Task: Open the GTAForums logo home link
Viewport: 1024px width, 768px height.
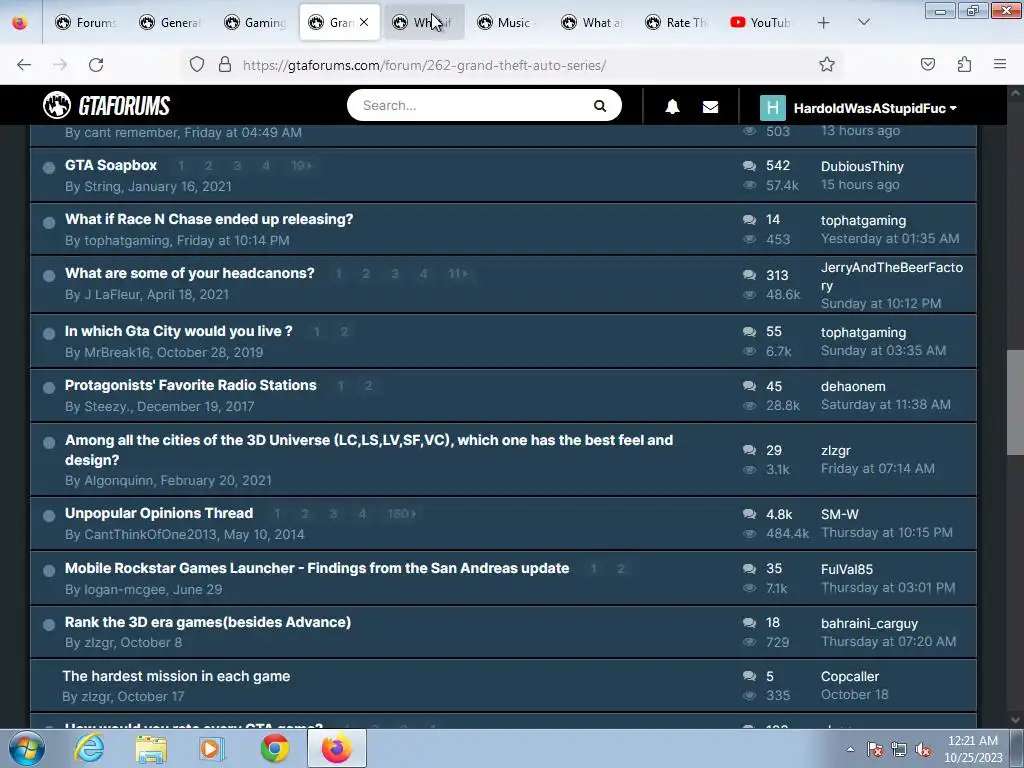Action: 106,105
